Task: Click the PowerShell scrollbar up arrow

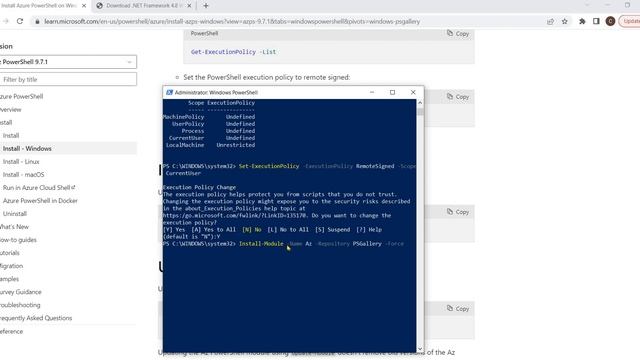Action: click(x=420, y=103)
